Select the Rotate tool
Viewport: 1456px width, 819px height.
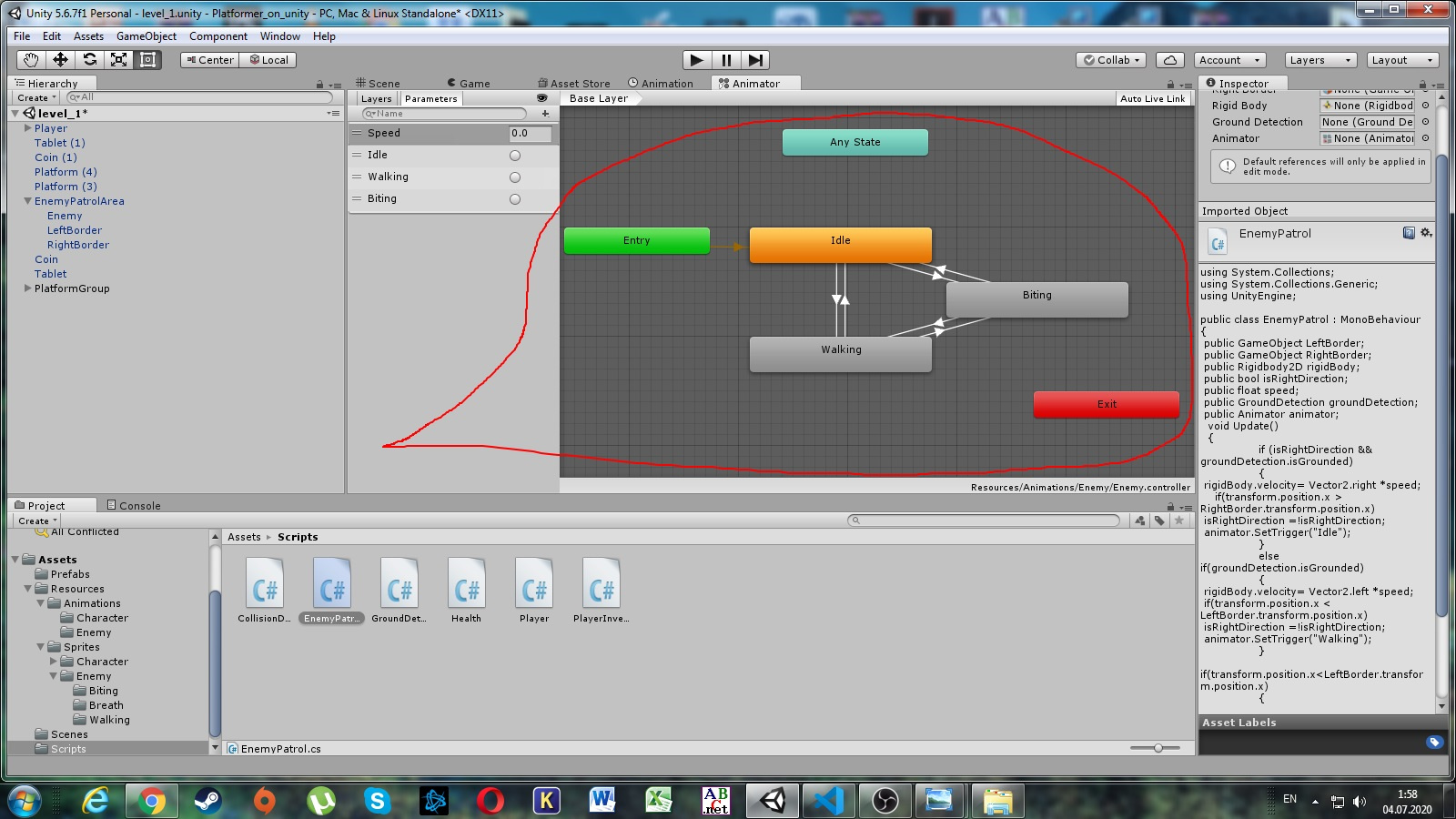[89, 60]
